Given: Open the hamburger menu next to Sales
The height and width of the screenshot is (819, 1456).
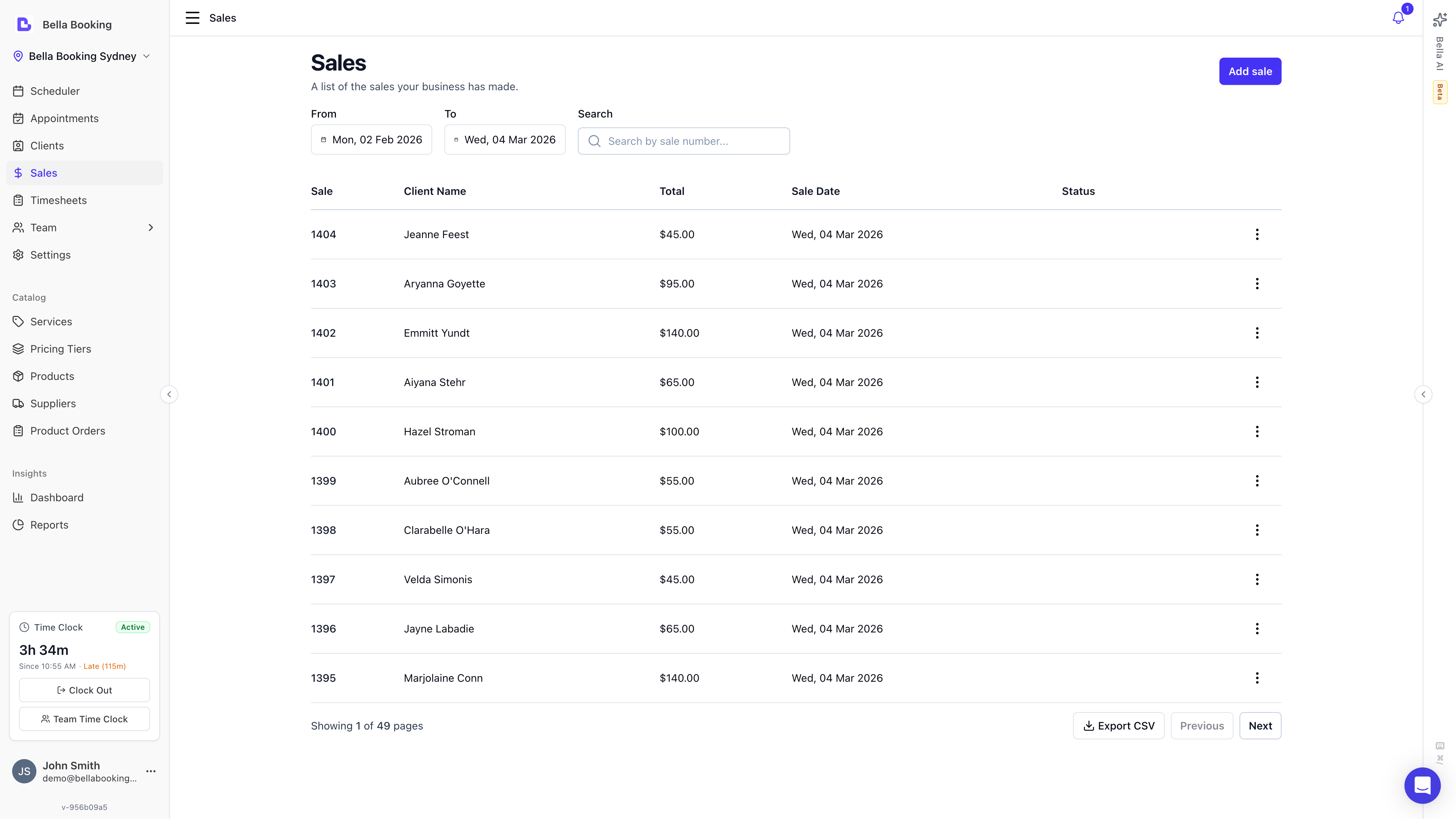Looking at the screenshot, I should [192, 17].
